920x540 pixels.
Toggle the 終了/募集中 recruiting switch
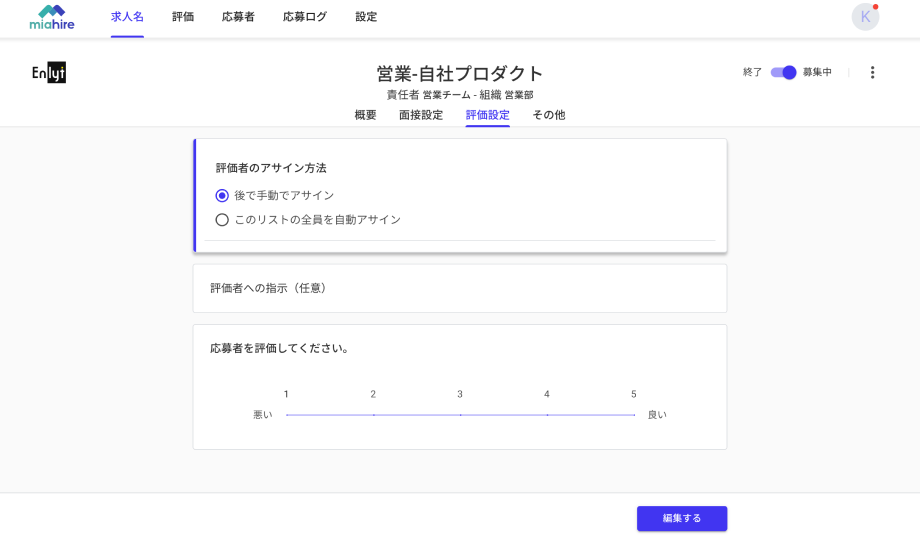click(x=783, y=72)
